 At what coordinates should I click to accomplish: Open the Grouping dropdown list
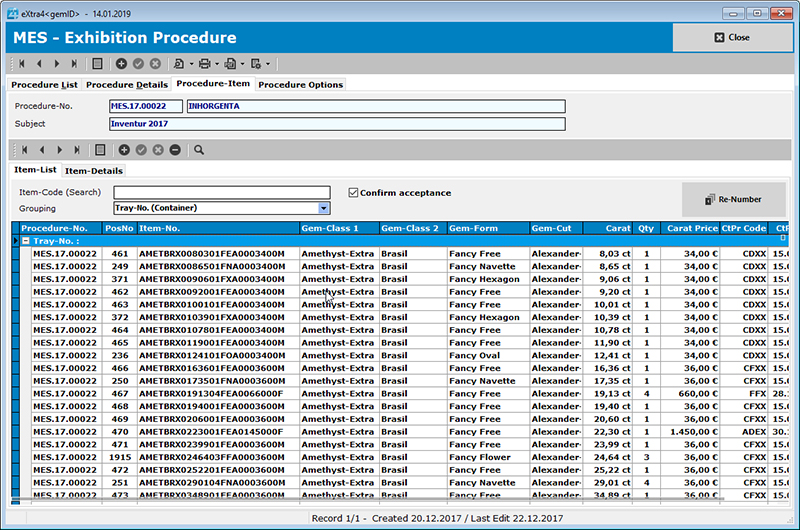click(323, 208)
